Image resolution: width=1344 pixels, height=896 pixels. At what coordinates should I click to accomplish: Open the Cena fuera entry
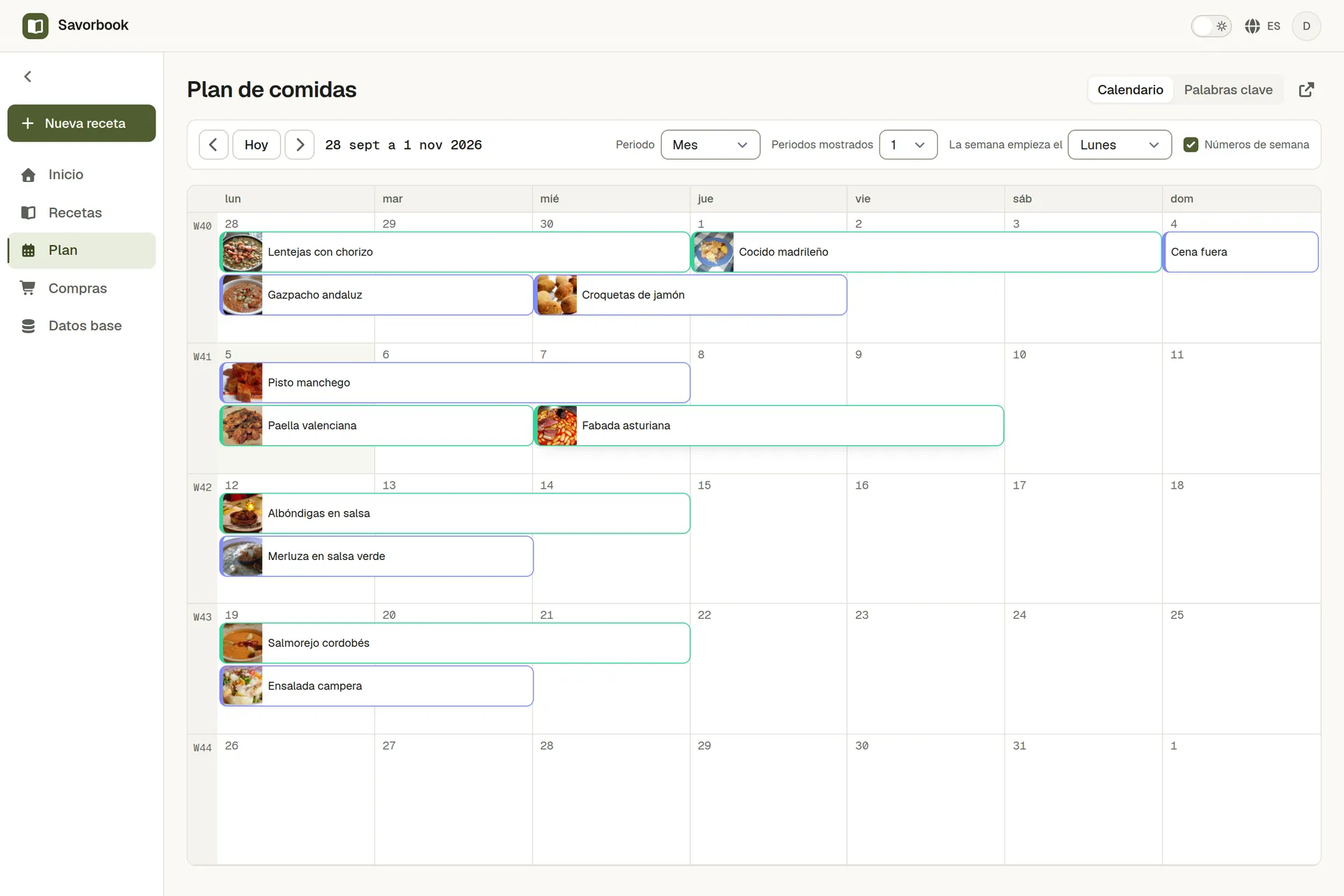point(1240,252)
